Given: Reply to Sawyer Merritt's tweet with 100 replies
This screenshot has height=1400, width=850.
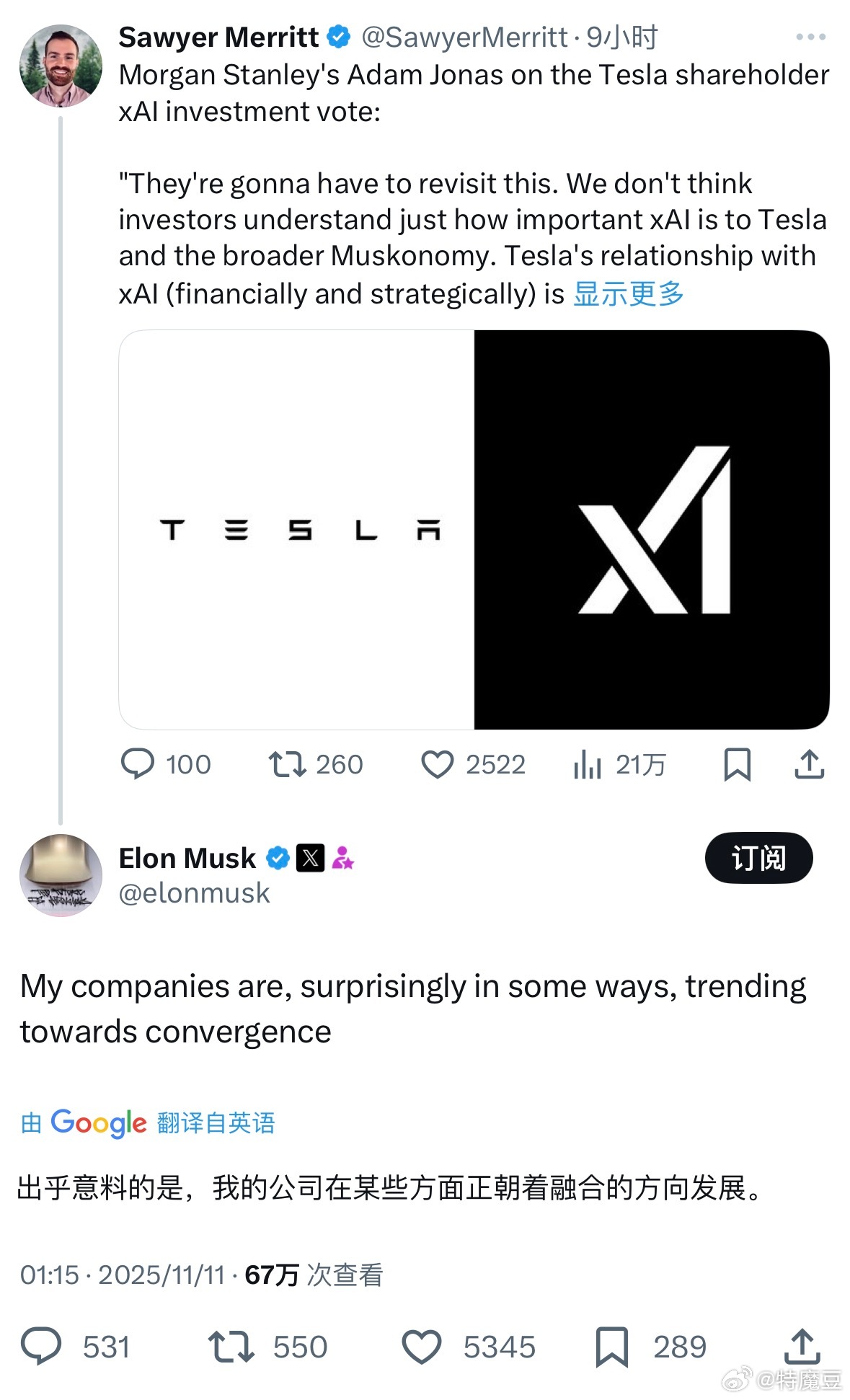Looking at the screenshot, I should (138, 764).
